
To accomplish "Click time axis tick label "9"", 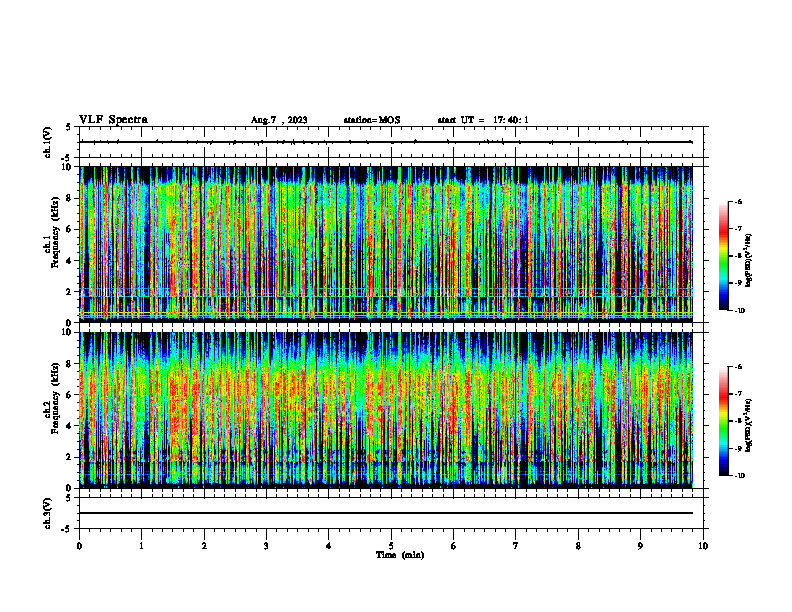I will coord(640,546).
